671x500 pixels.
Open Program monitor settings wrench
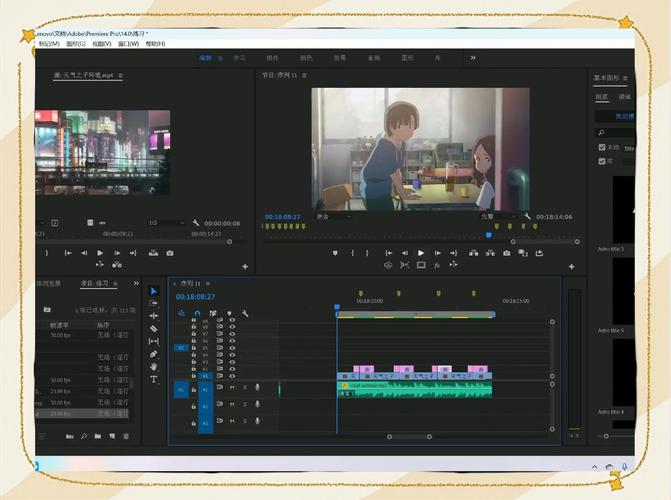click(527, 217)
